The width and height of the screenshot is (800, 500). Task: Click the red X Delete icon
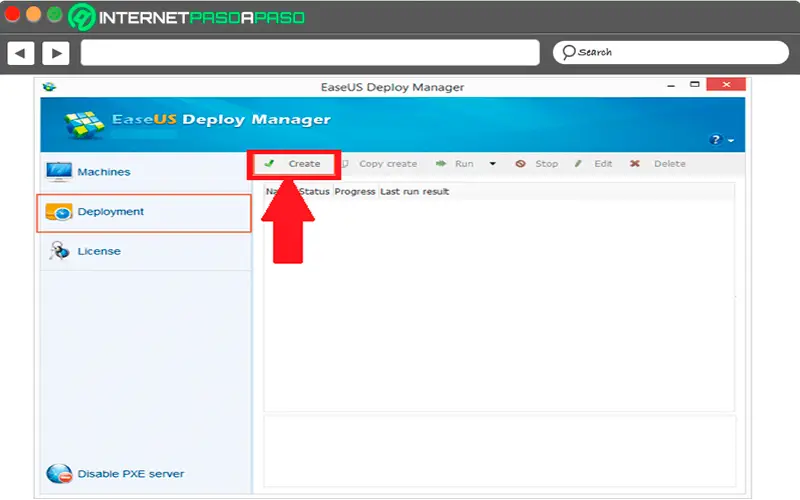(x=635, y=164)
